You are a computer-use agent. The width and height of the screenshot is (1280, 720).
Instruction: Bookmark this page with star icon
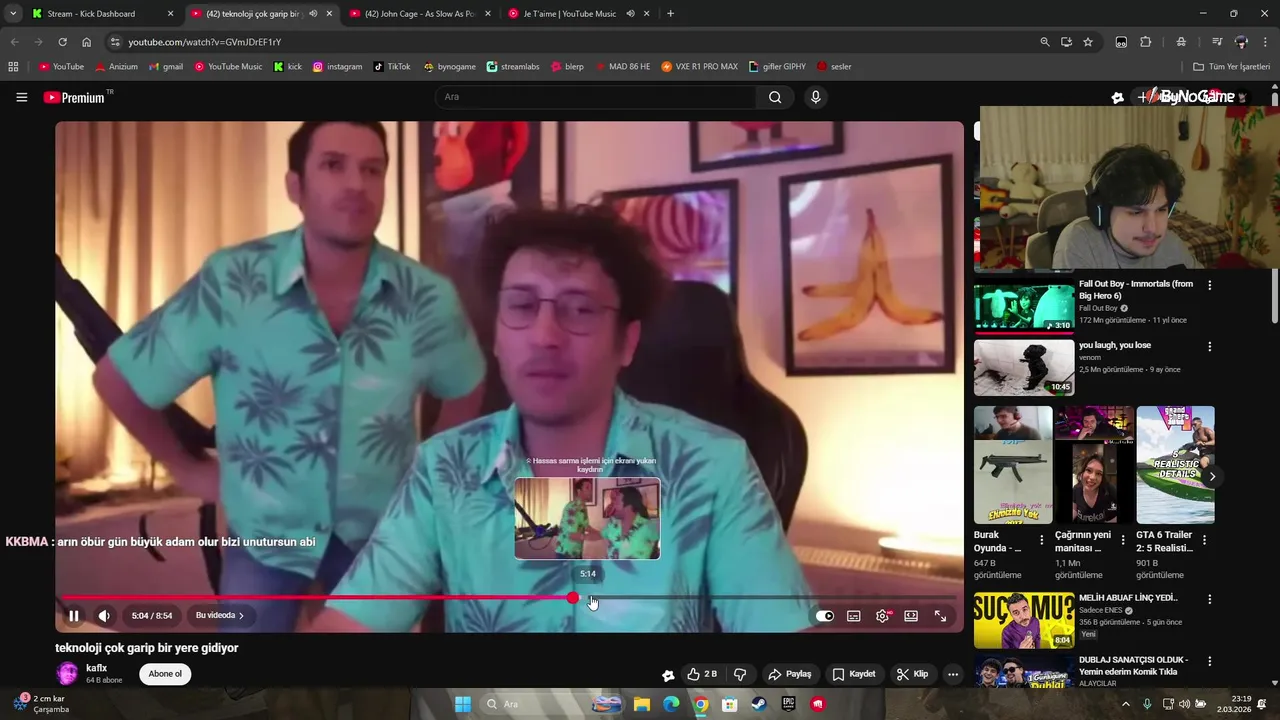click(1088, 42)
